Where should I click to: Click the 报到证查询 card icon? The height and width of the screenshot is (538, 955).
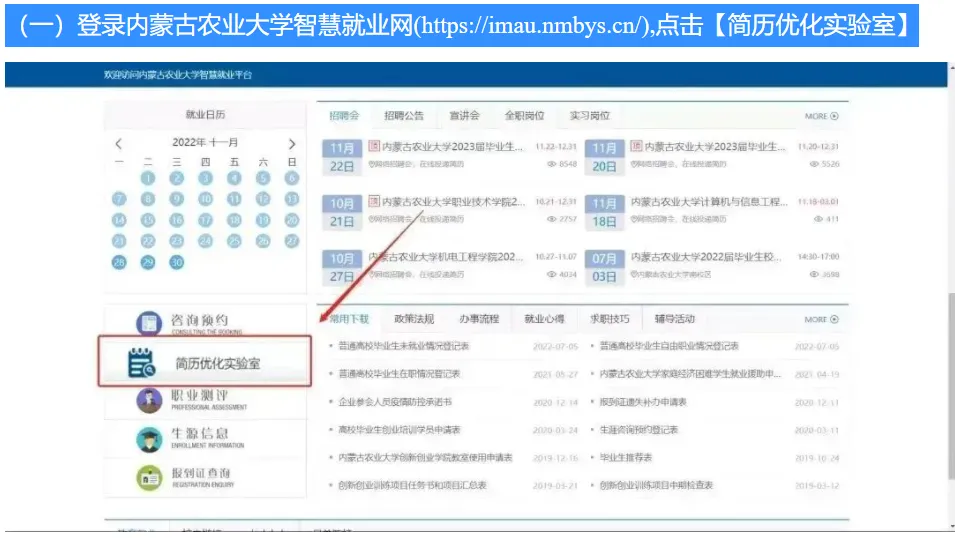pos(149,478)
